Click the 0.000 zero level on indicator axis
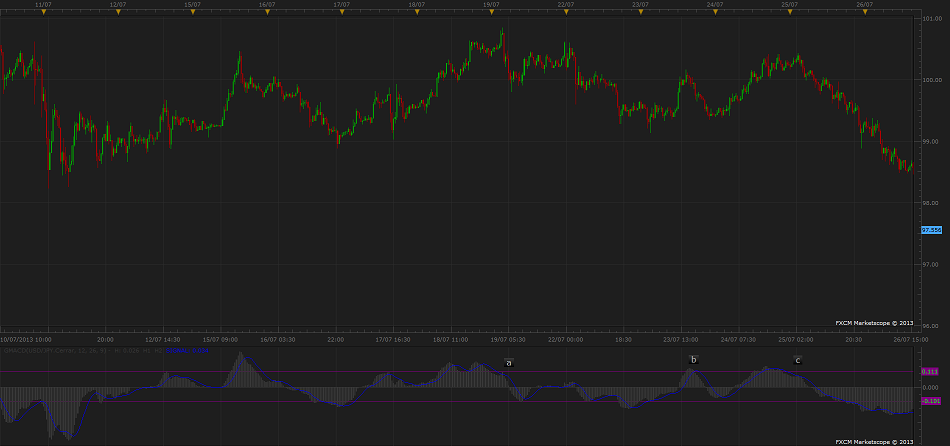The height and width of the screenshot is (446, 950). 931,387
